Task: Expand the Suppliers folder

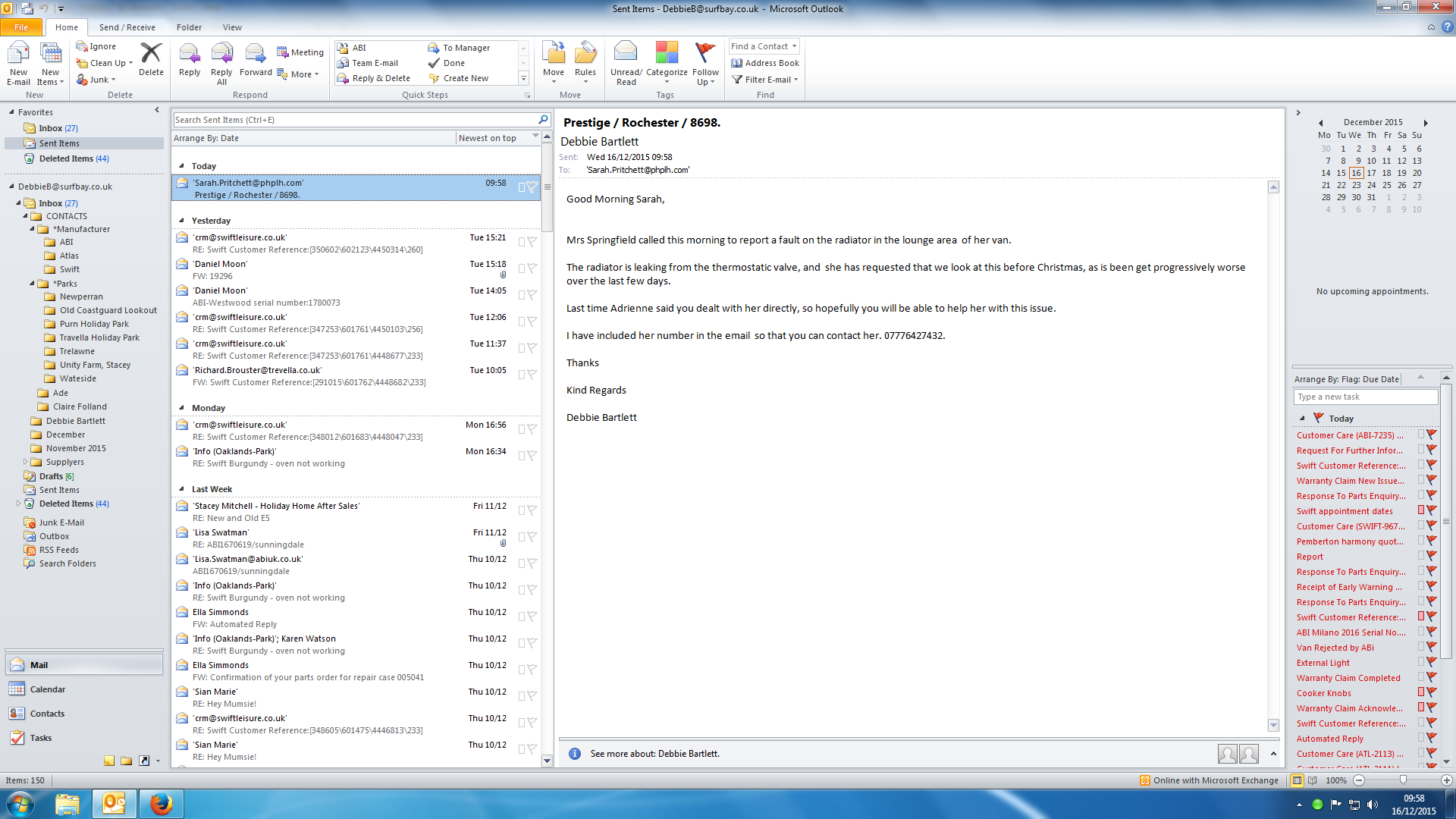Action: (x=25, y=462)
